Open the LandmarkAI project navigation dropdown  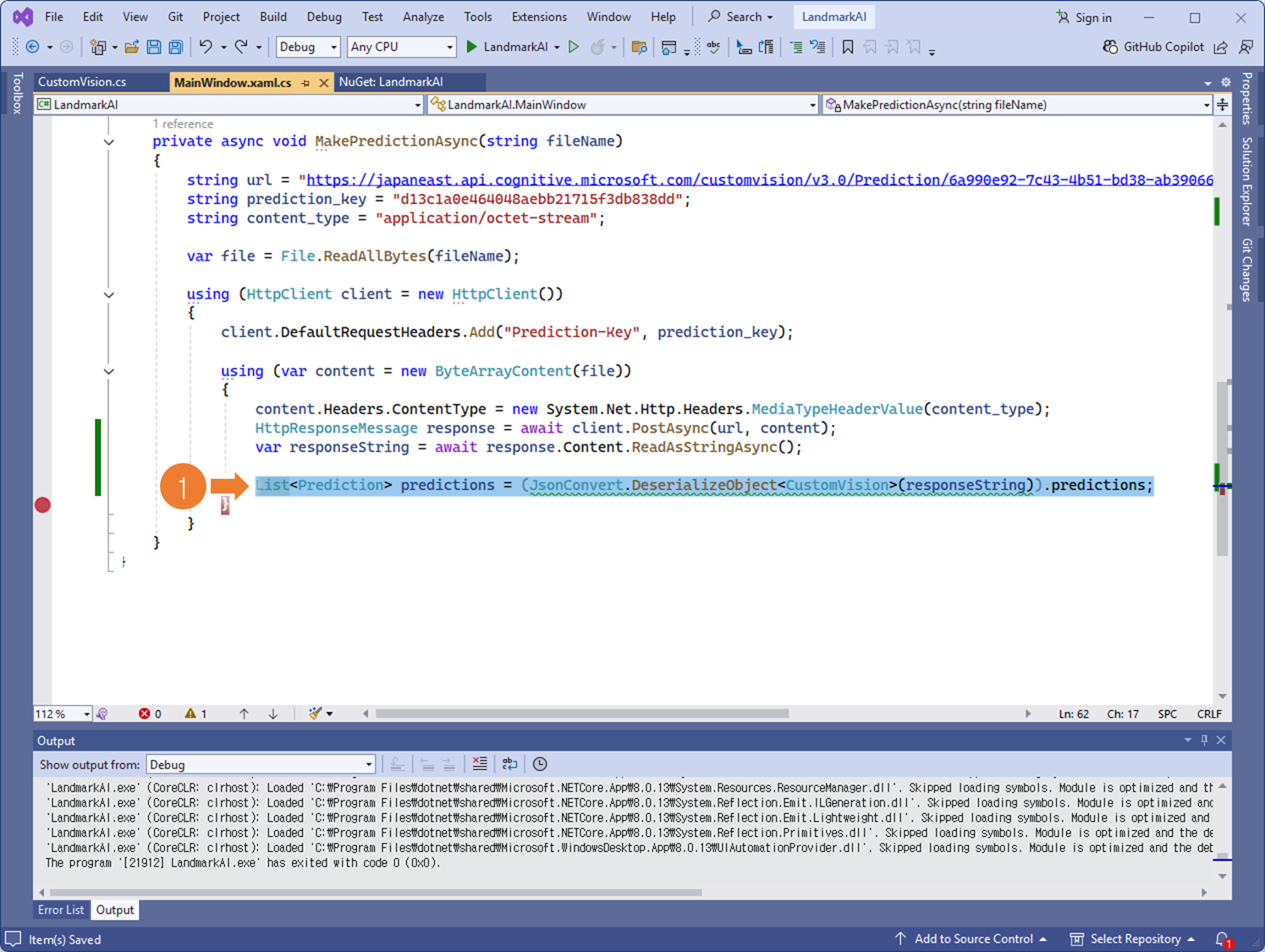228,105
